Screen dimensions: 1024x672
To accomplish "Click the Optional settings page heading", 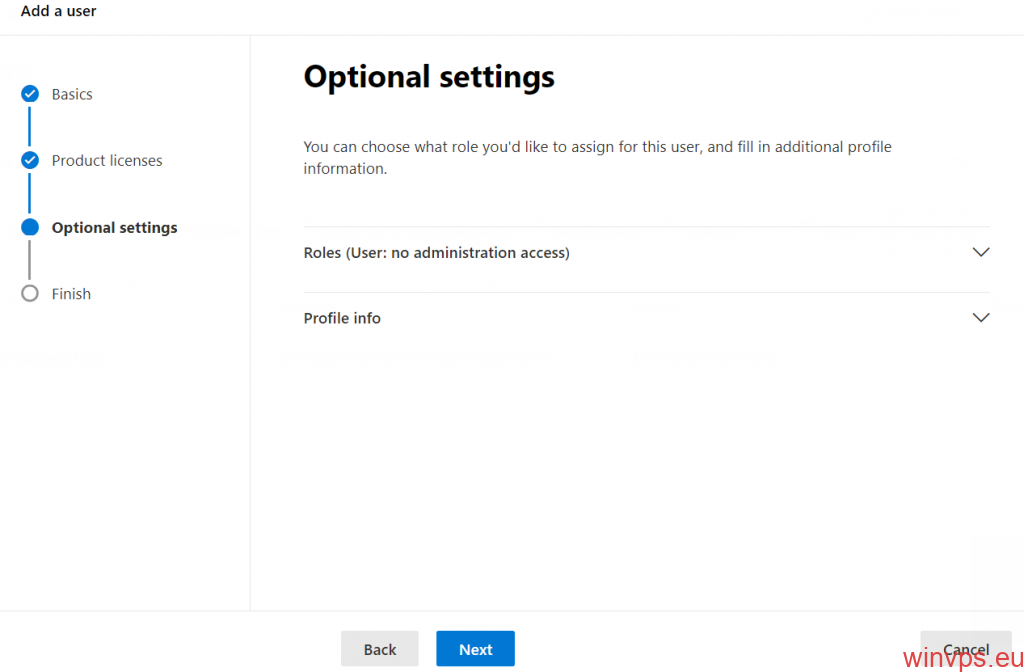I will tap(428, 76).
